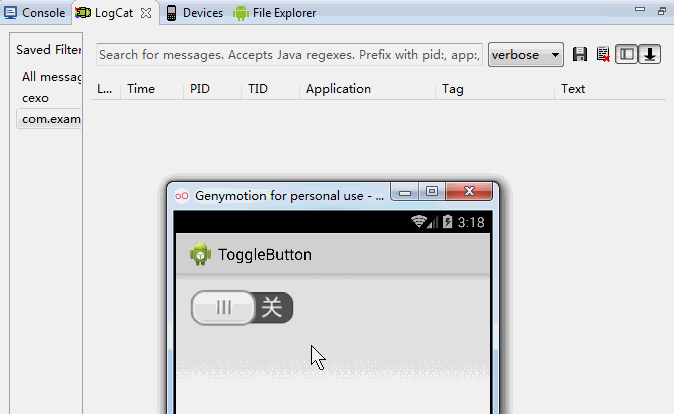Minimize the LogCat view panel
Screen dimensions: 674x414
[x=640, y=9]
